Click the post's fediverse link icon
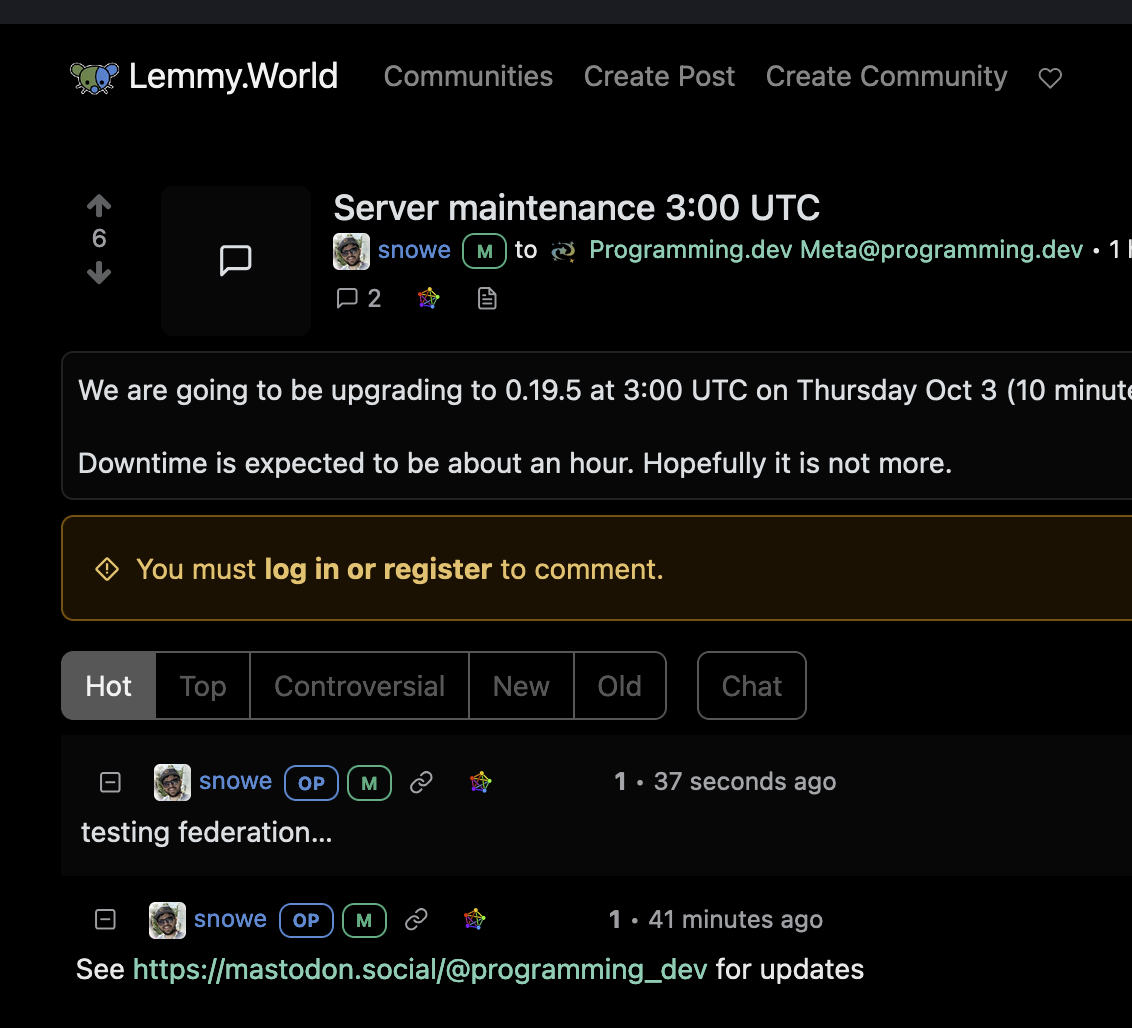This screenshot has height=1028, width=1132. click(428, 298)
